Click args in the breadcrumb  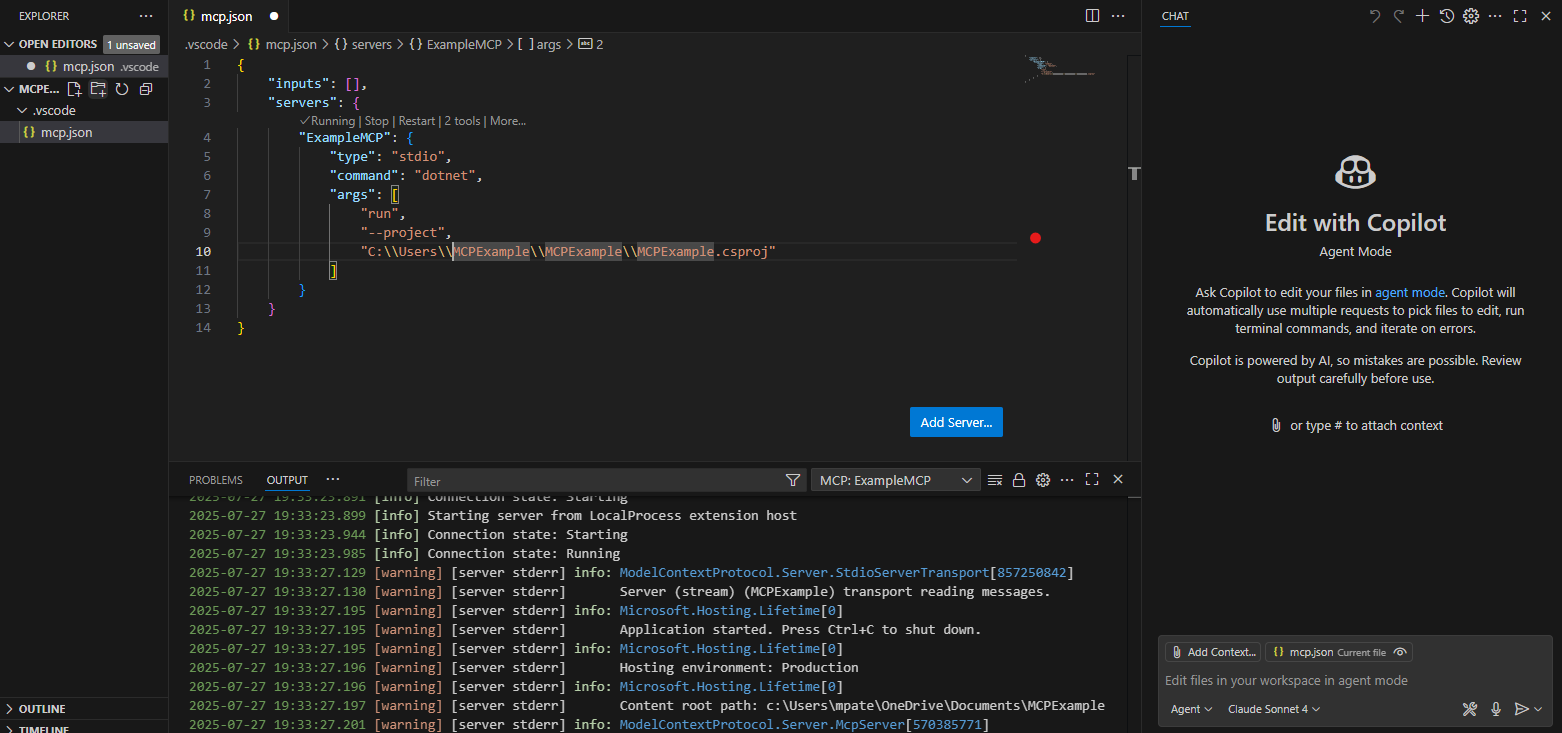pos(539,44)
